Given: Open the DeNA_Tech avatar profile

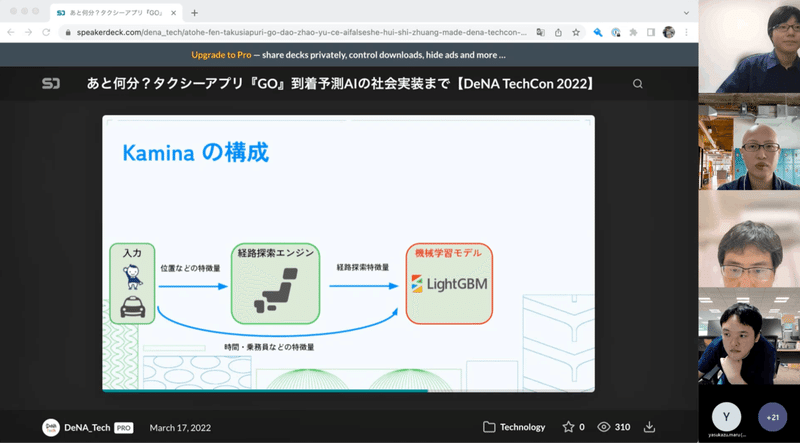Looking at the screenshot, I should (51, 427).
